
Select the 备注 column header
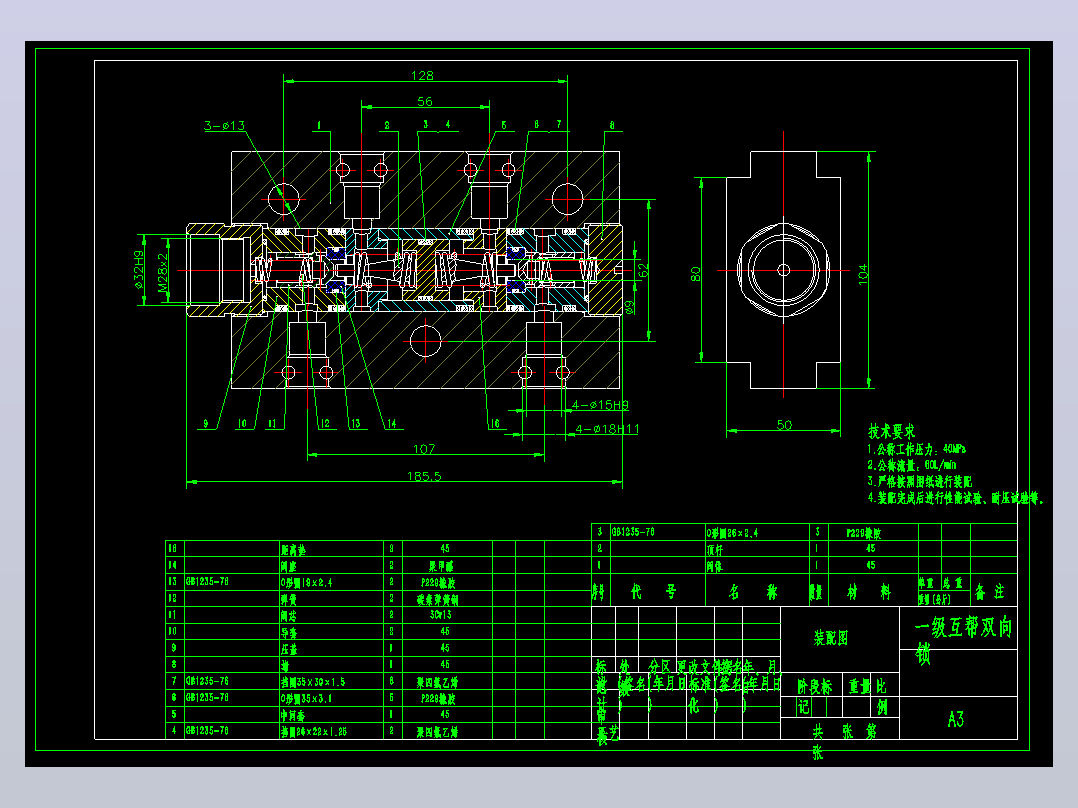pyautogui.click(x=990, y=591)
